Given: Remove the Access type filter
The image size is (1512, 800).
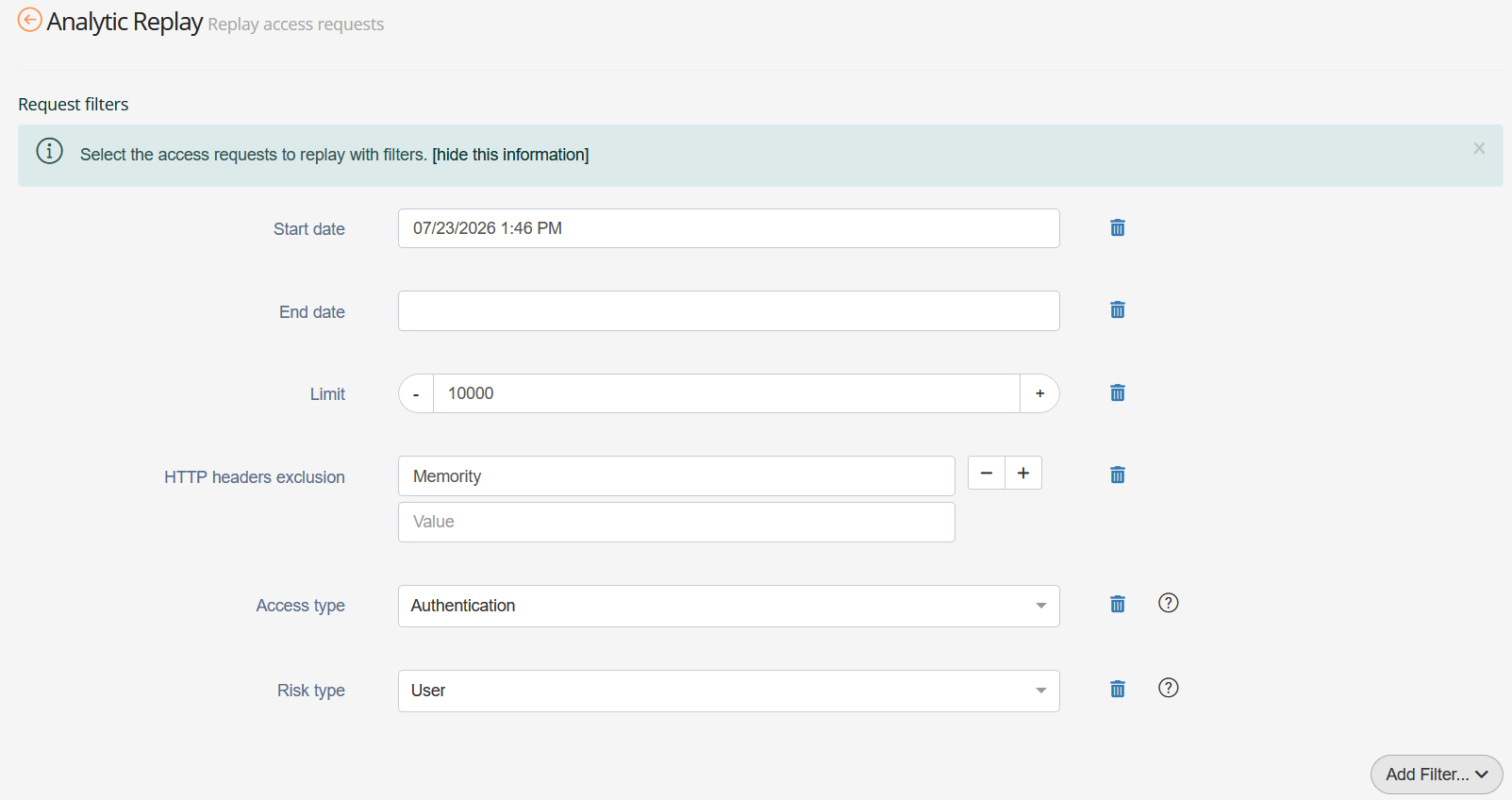Looking at the screenshot, I should [1118, 604].
